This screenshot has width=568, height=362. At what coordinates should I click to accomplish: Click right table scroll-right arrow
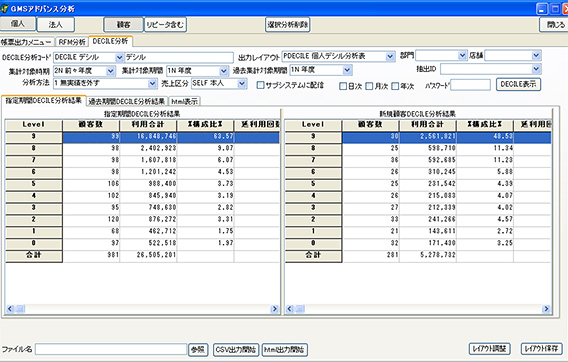pyautogui.click(x=546, y=309)
